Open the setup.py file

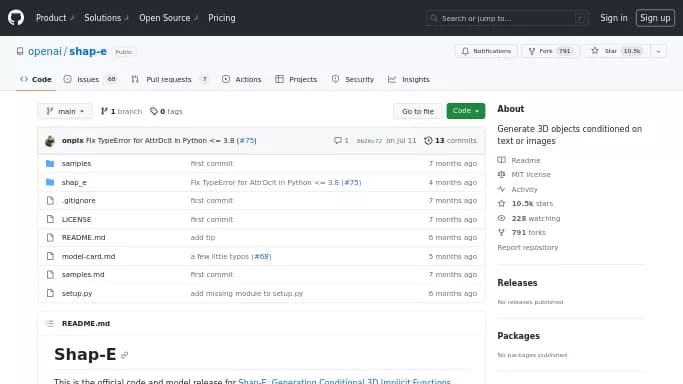tap(77, 293)
